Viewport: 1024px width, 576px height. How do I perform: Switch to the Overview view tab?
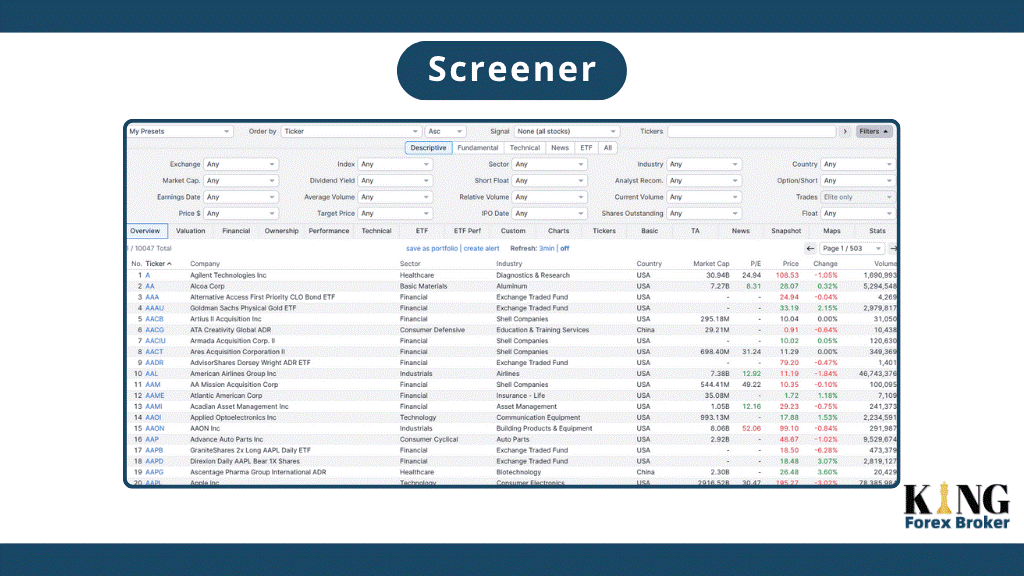click(x=146, y=231)
